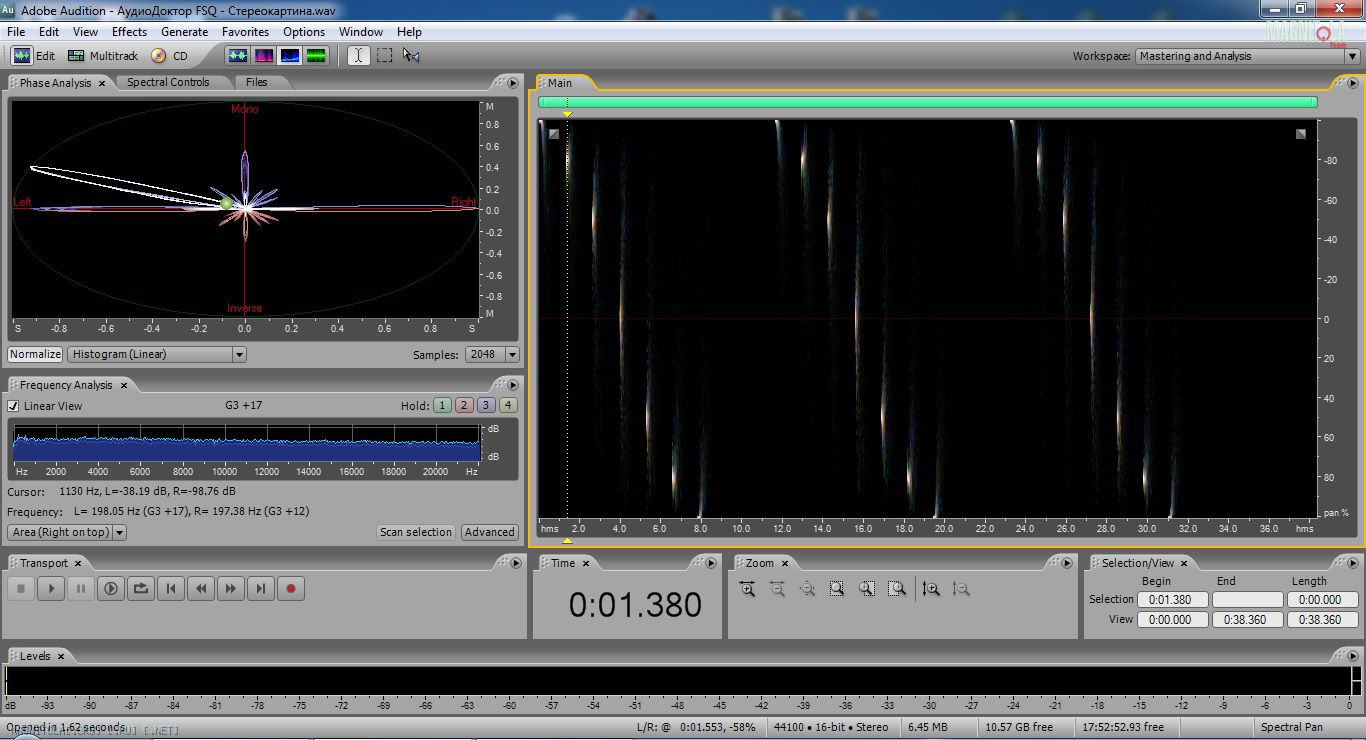
Task: Open Zoom panel options menu
Action: [x=1066, y=563]
